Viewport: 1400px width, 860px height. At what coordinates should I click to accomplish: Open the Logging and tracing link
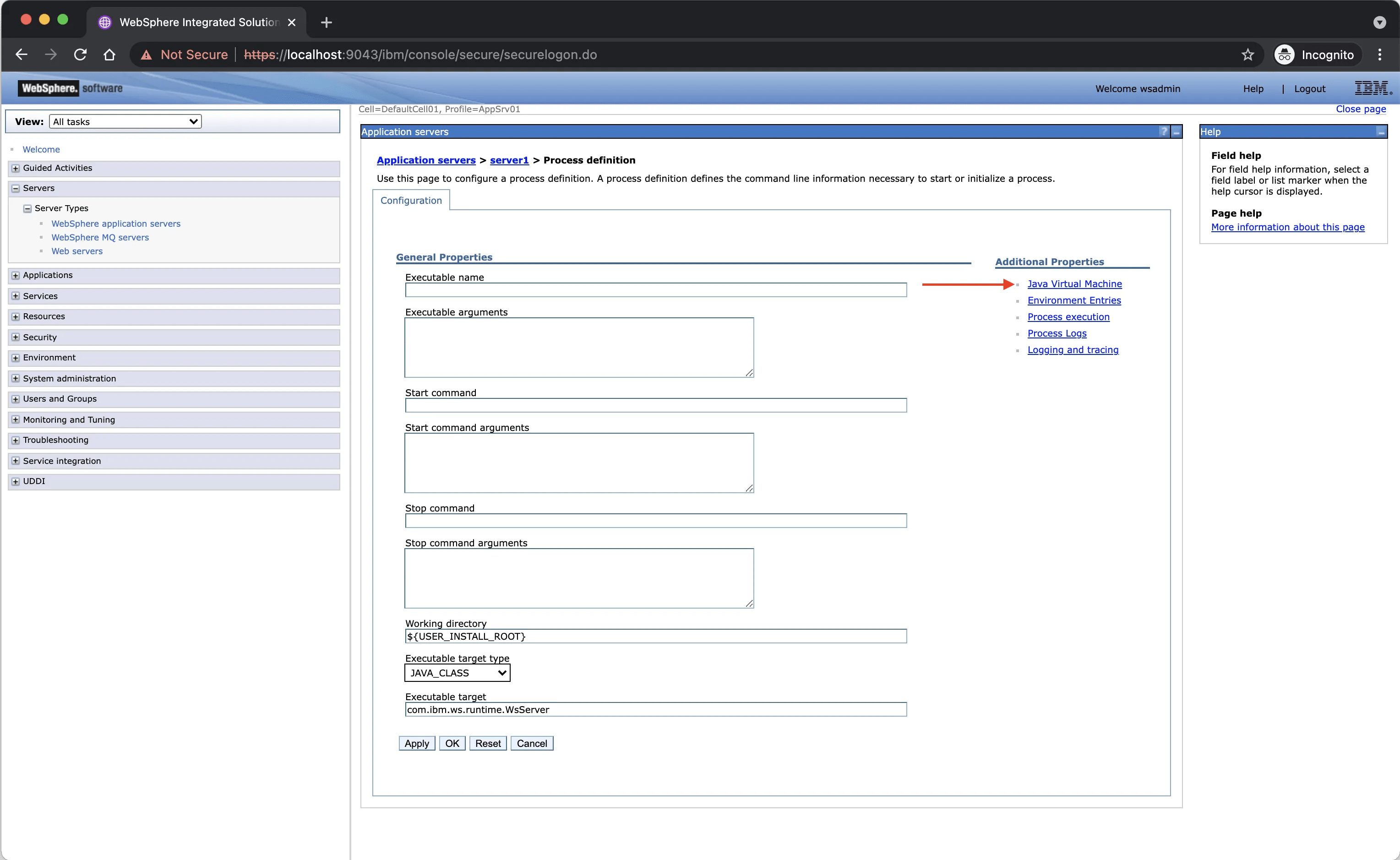(x=1073, y=350)
